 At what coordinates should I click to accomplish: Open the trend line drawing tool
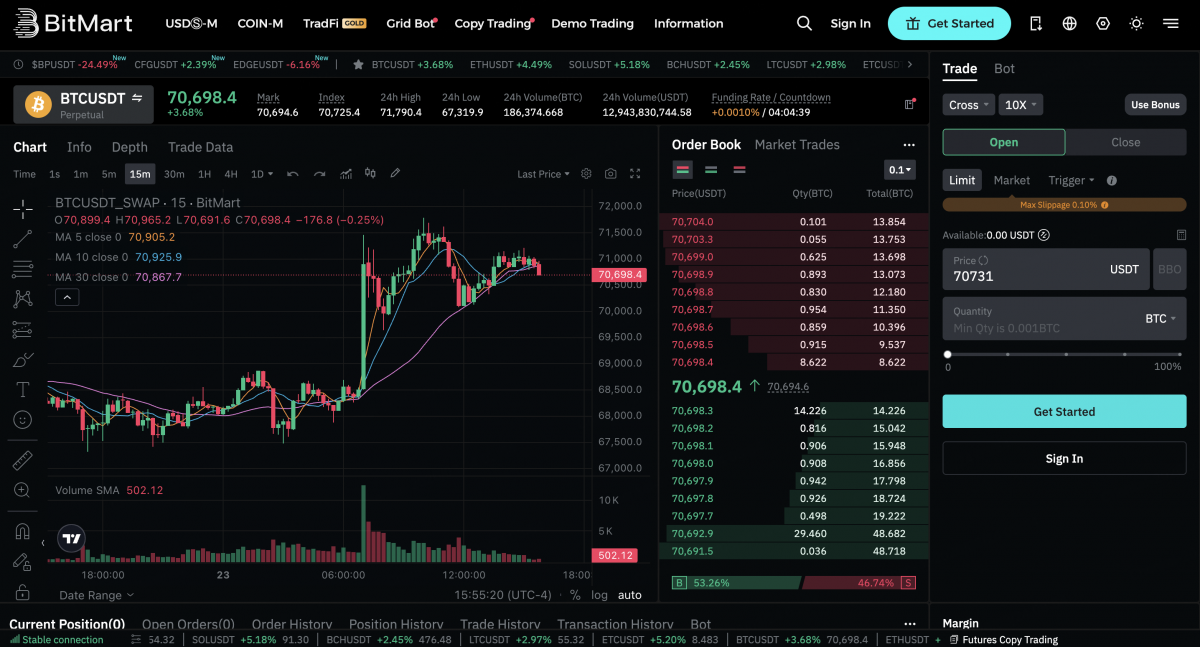click(x=22, y=239)
